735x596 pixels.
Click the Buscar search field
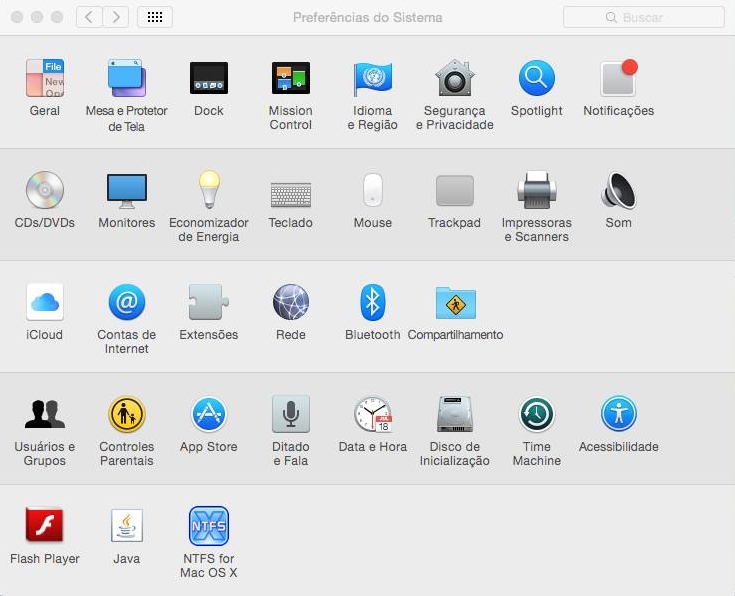pos(643,17)
